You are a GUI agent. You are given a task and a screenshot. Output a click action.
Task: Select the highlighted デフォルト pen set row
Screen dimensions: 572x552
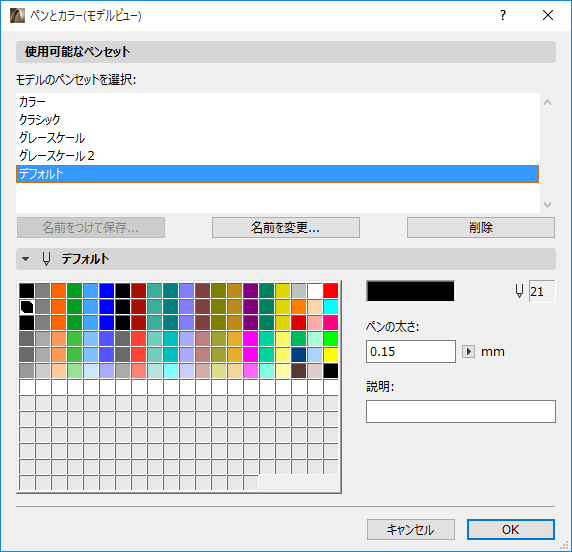pos(277,174)
